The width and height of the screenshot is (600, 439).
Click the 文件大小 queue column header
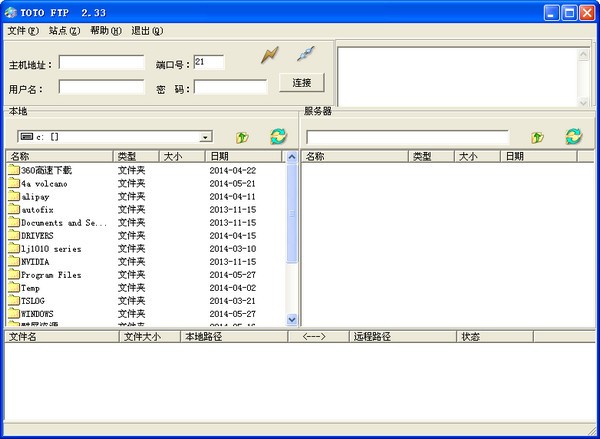pyautogui.click(x=150, y=337)
